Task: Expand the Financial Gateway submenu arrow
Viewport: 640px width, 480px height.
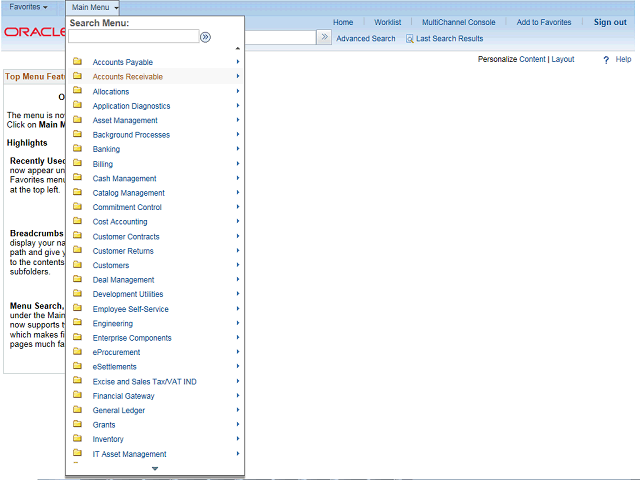Action: pos(238,395)
